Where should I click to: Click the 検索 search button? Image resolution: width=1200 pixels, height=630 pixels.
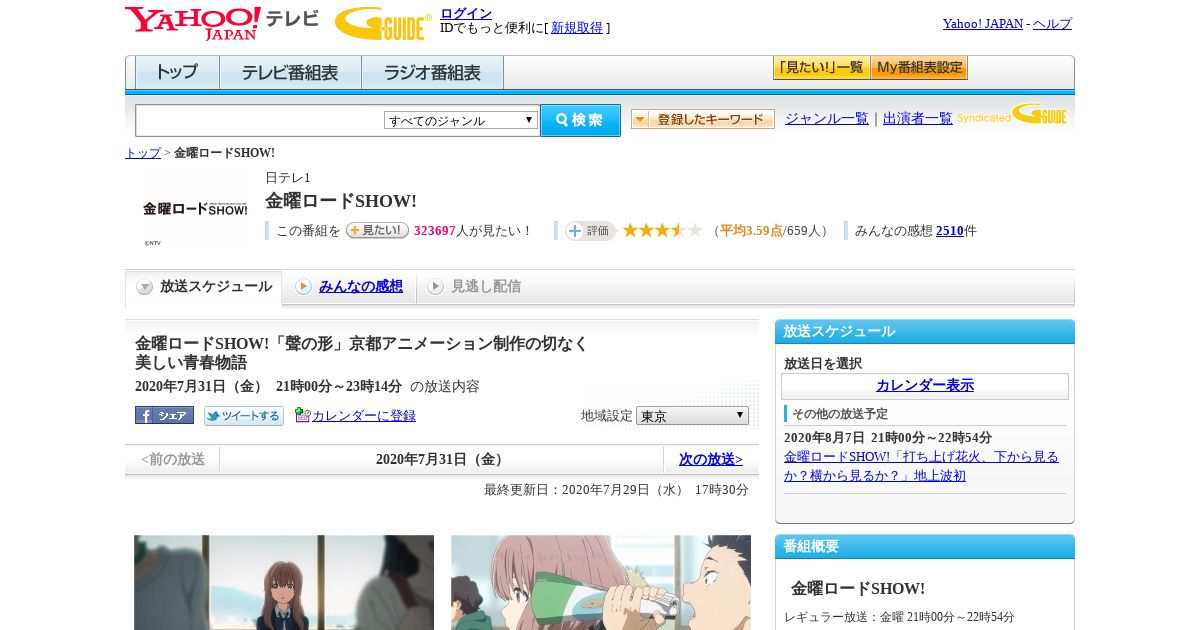click(580, 120)
